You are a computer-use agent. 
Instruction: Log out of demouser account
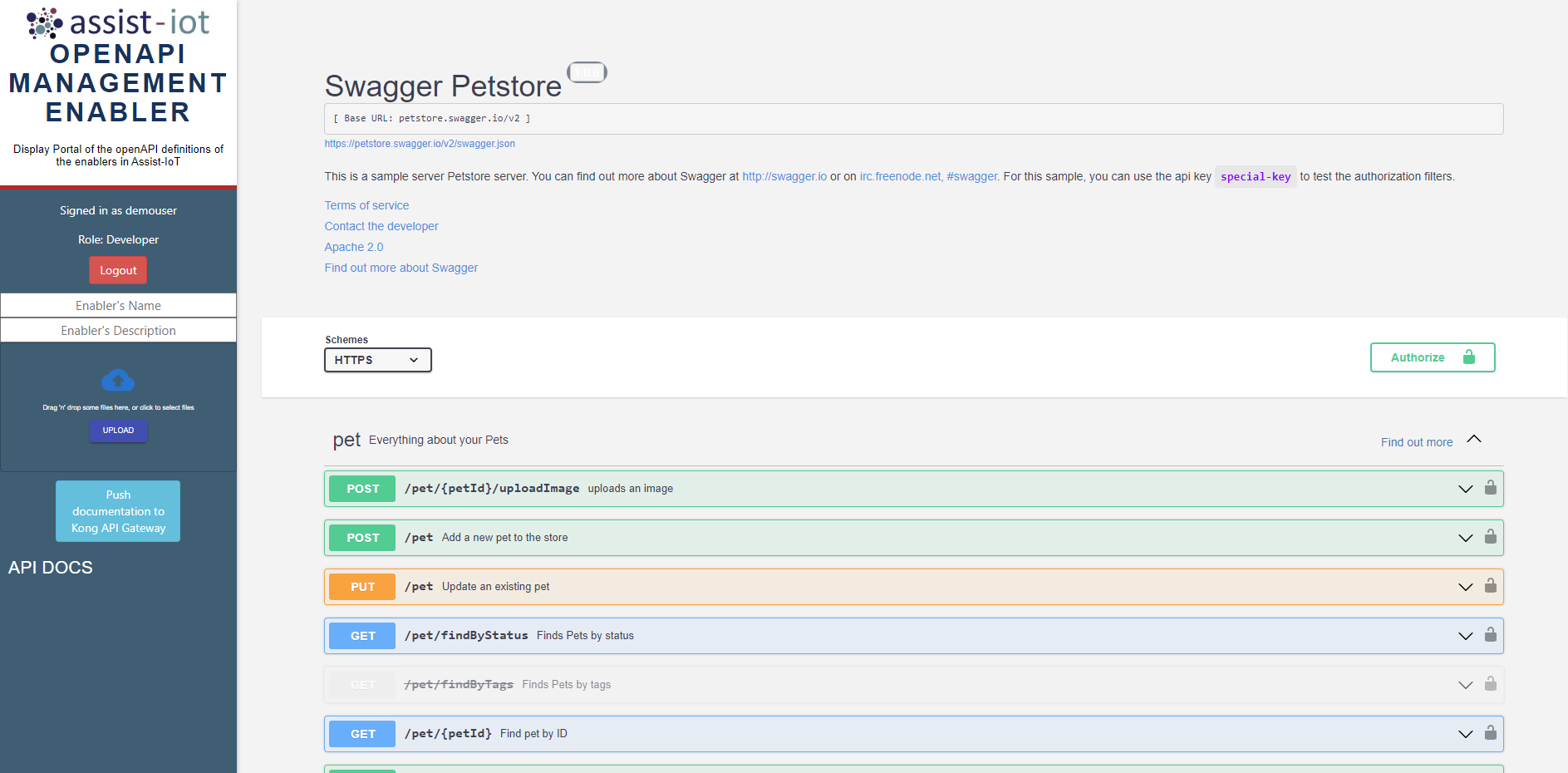(118, 270)
